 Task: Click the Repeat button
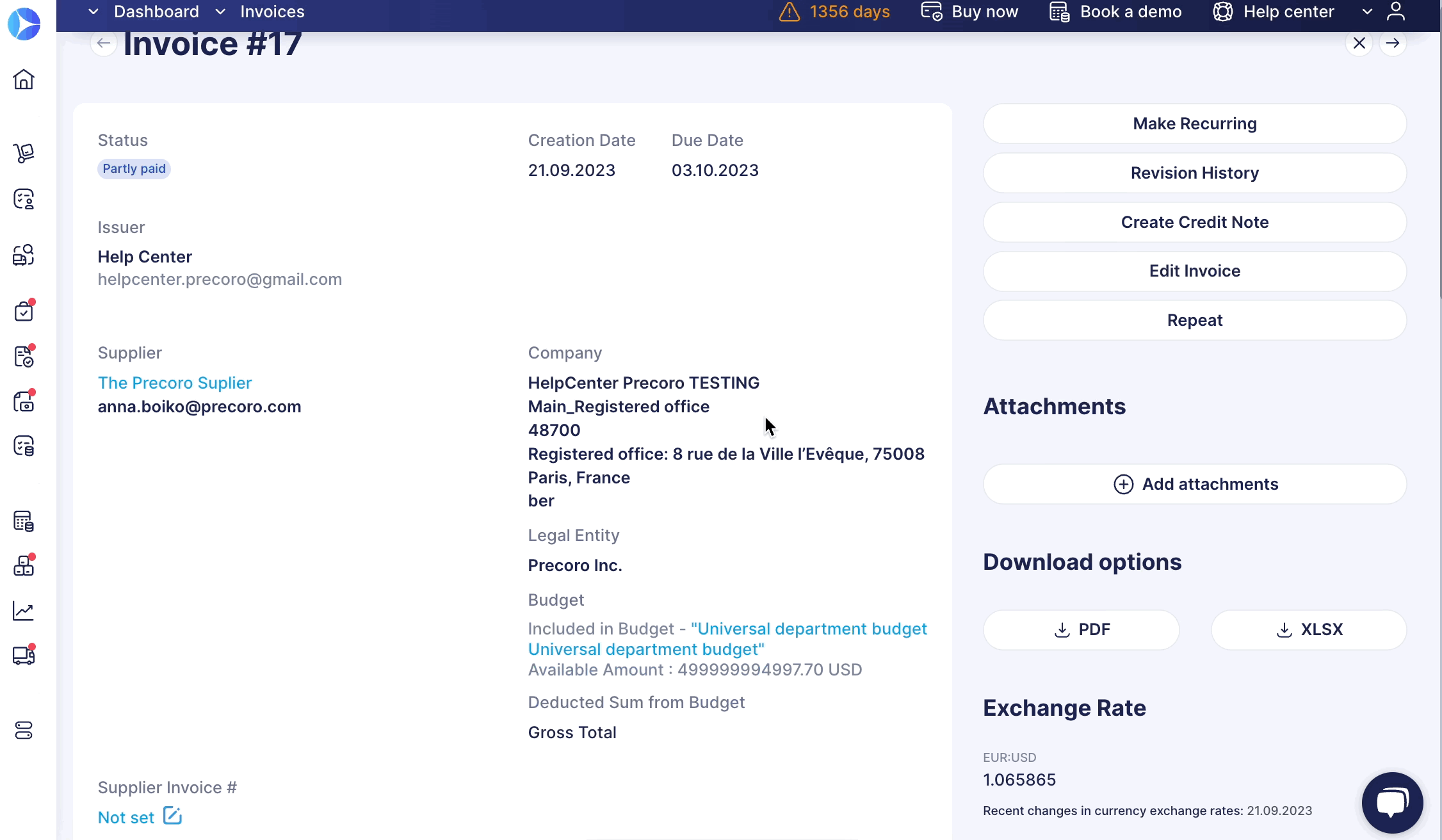coord(1195,320)
